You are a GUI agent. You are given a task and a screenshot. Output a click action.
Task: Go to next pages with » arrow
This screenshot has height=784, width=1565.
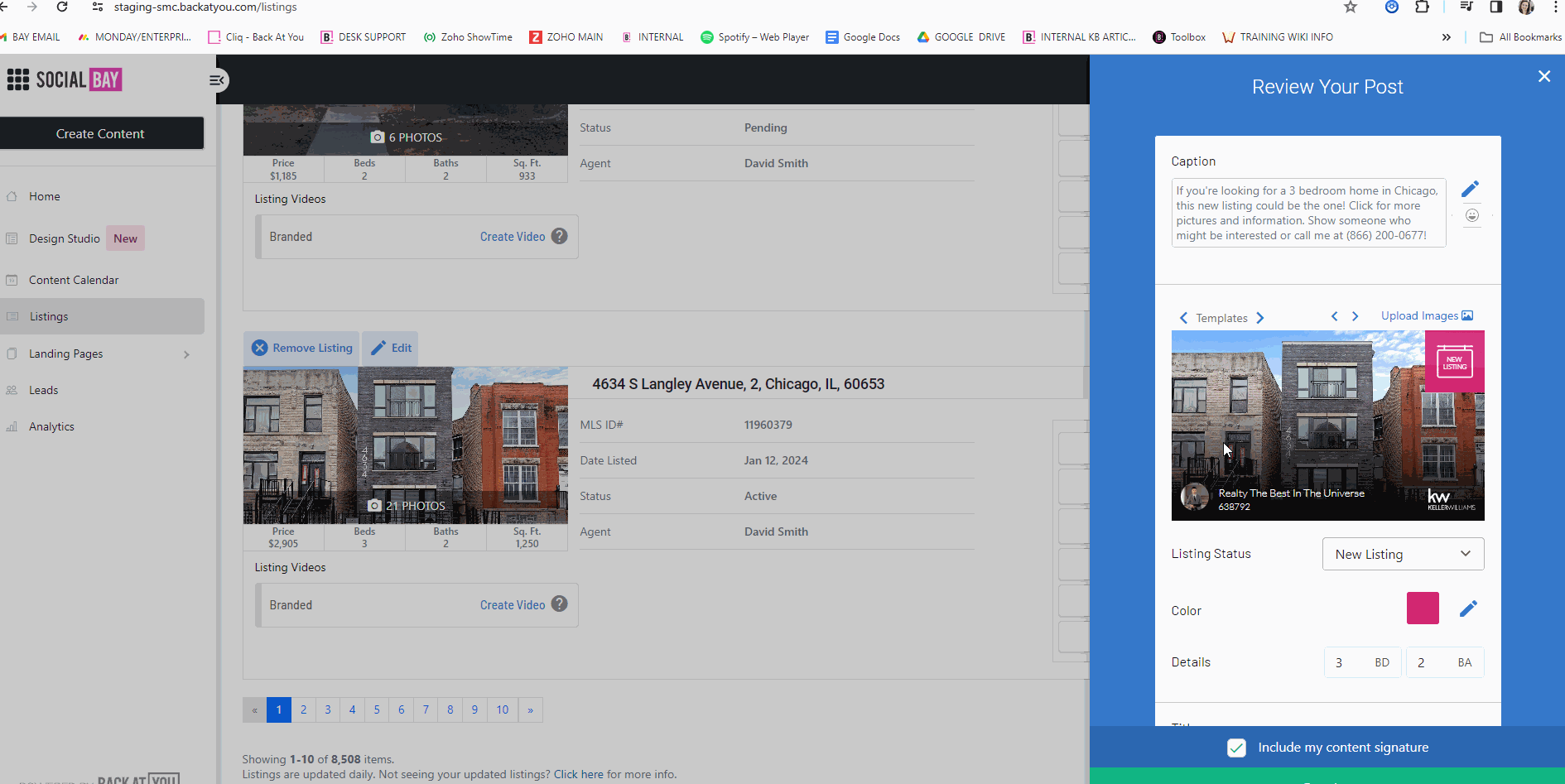click(531, 709)
